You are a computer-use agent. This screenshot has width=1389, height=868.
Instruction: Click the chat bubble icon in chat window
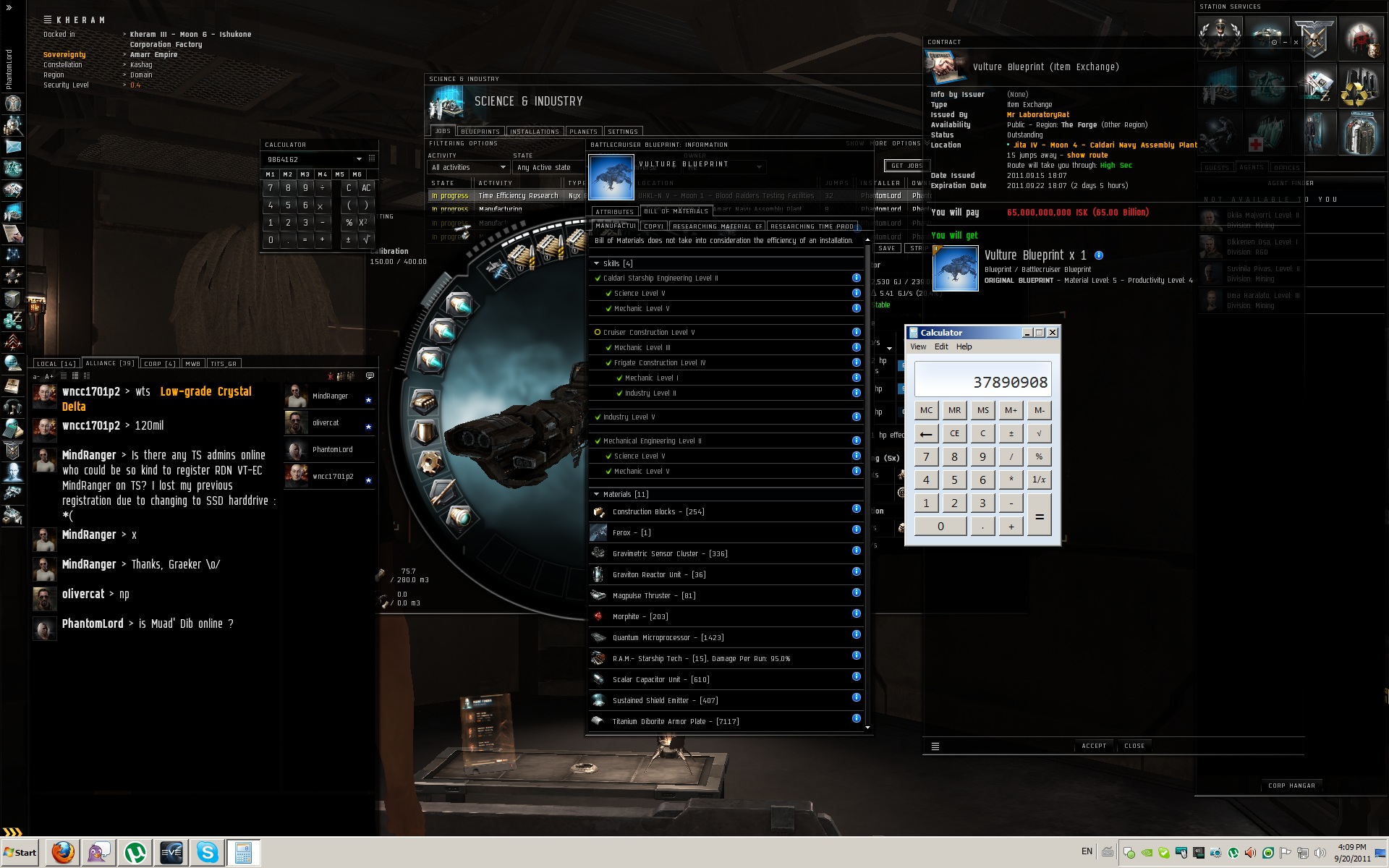coord(370,376)
